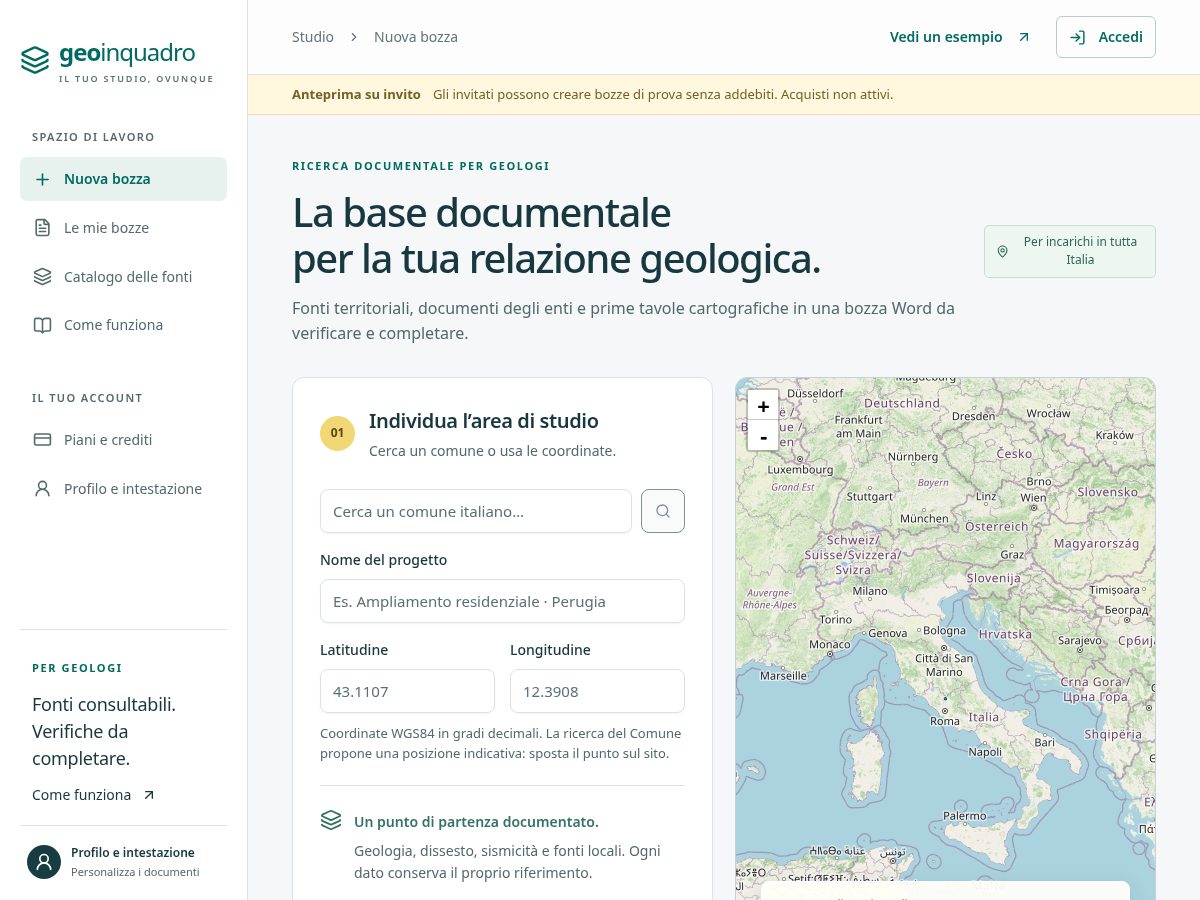Click arrow icon beside bottom Come funziona
The image size is (1200, 900).
pos(149,795)
